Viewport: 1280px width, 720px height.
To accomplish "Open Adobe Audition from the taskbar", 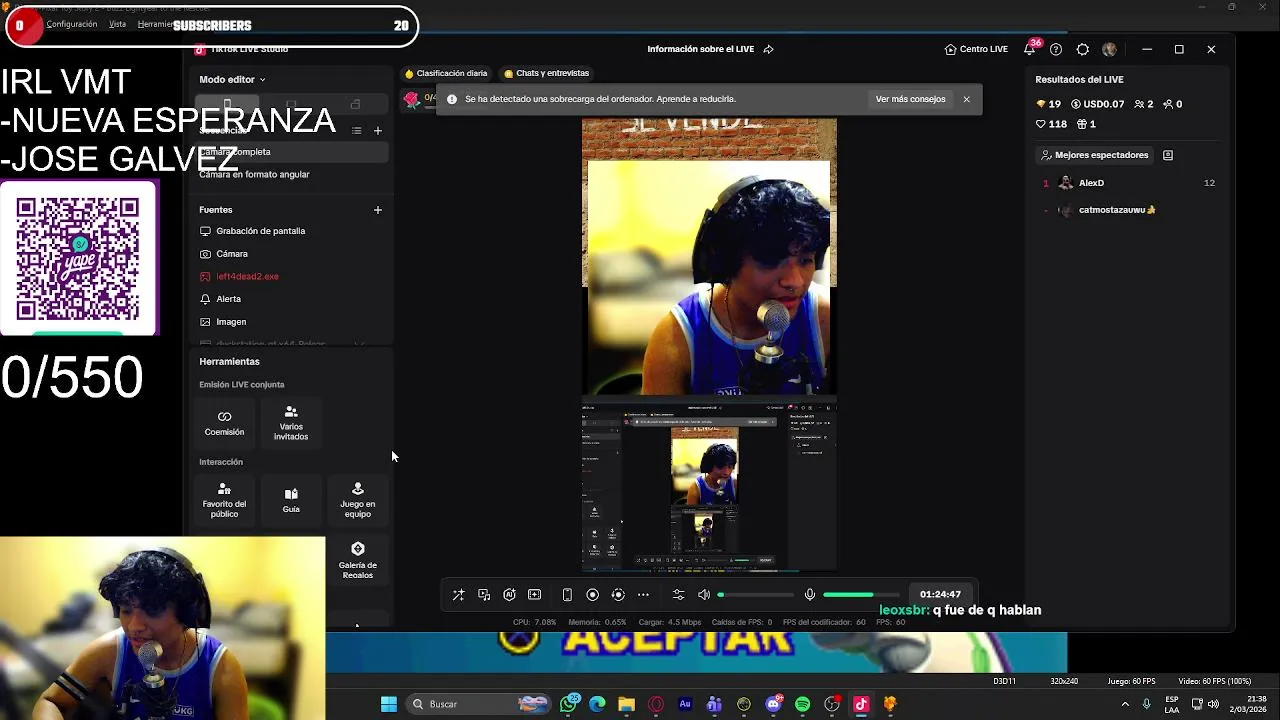I will pos(685,704).
